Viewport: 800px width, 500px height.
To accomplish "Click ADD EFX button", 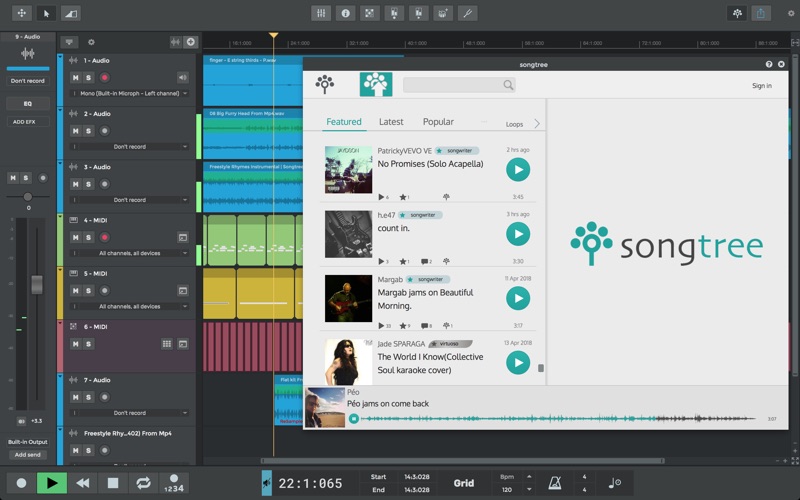I will [x=28, y=122].
